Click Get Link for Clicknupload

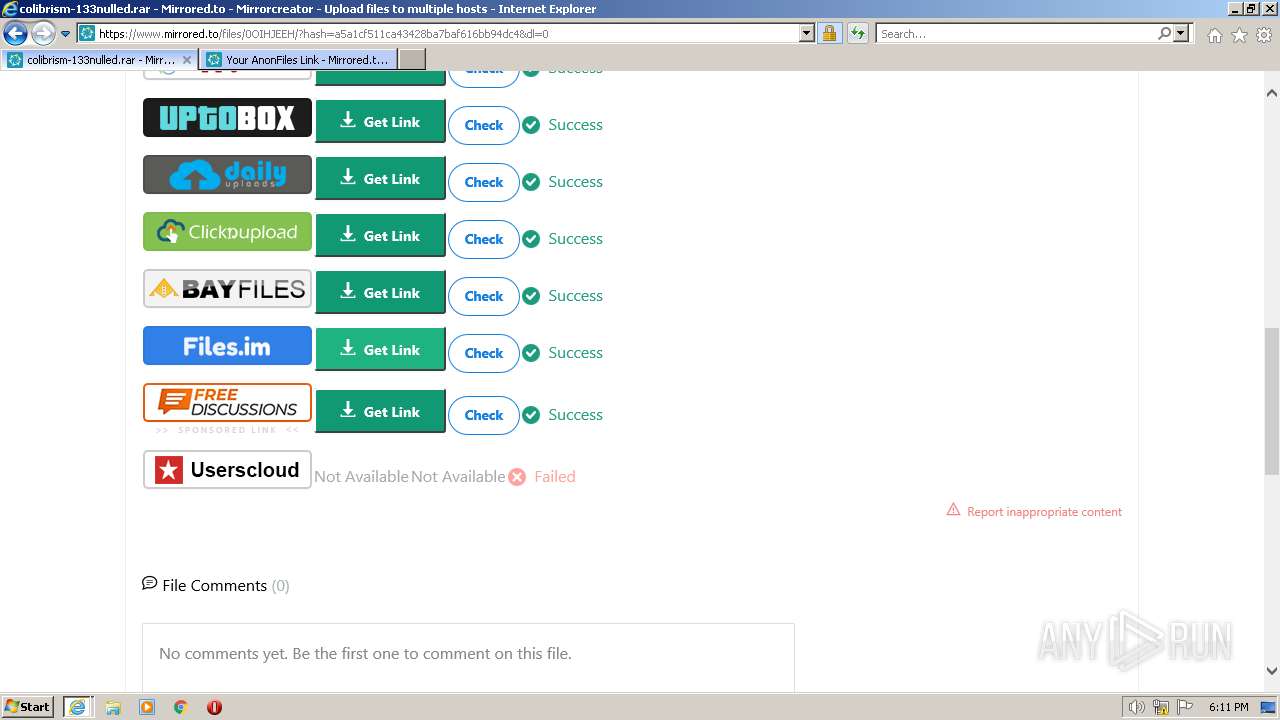(380, 236)
